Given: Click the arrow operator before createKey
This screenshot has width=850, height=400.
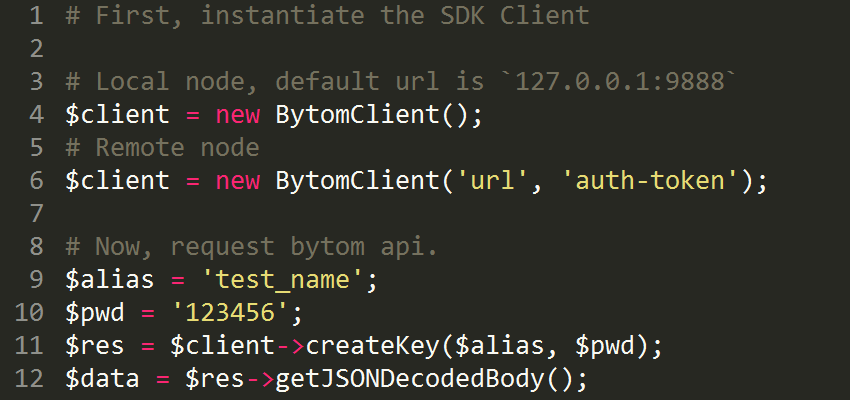Looking at the screenshot, I should point(290,347).
